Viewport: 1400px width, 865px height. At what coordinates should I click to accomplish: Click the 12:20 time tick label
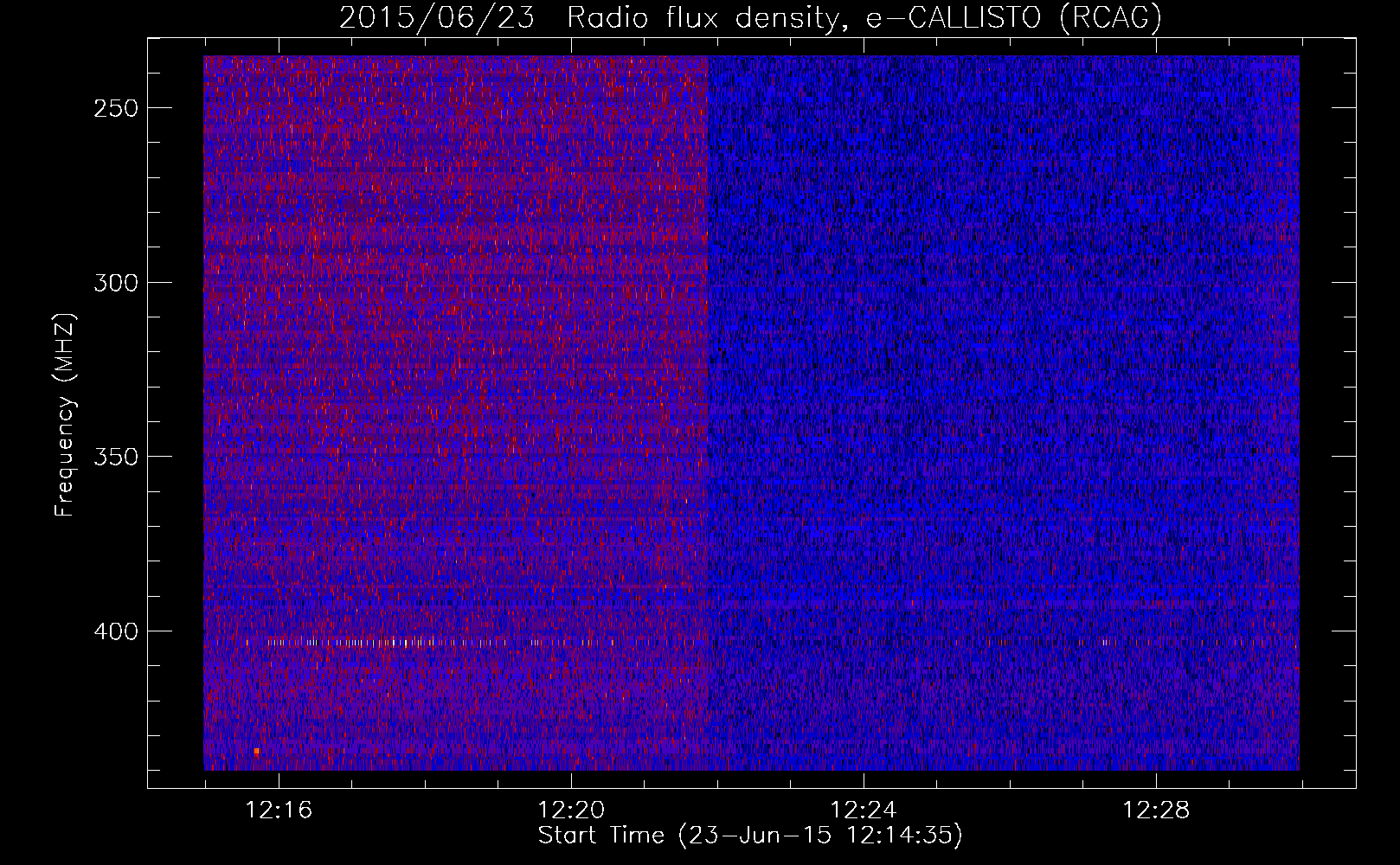pyautogui.click(x=571, y=811)
